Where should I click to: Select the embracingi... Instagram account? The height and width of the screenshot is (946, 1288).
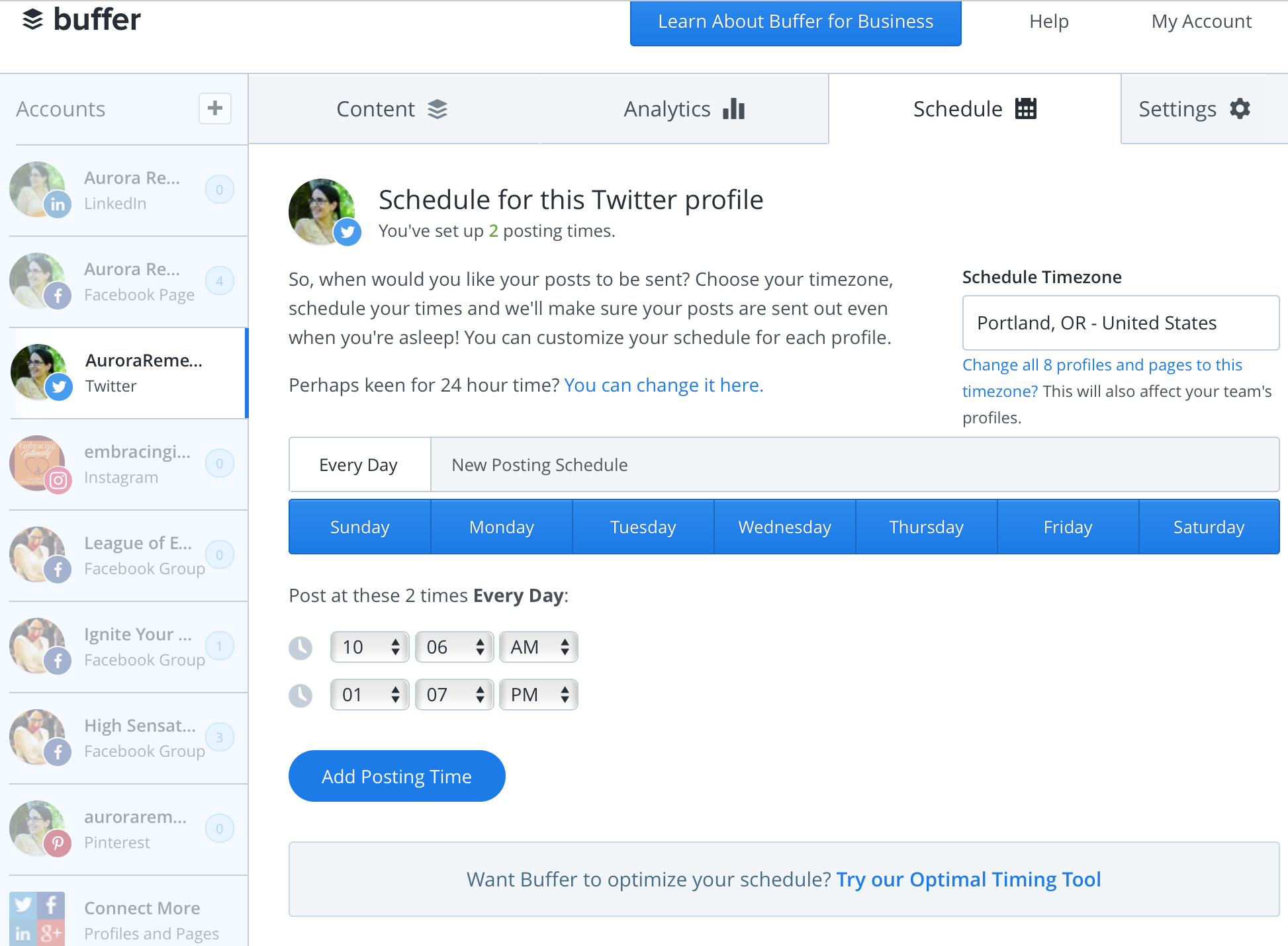point(124,464)
